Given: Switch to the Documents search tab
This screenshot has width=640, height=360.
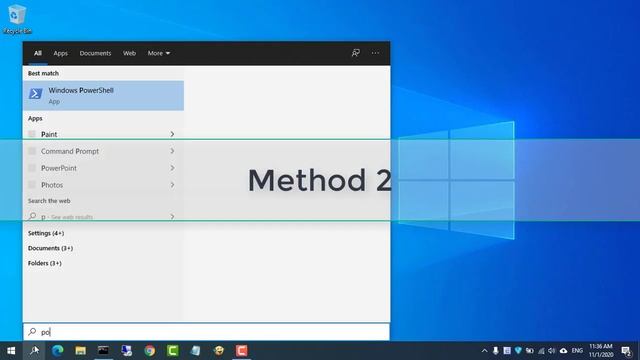Looking at the screenshot, I should tap(95, 53).
